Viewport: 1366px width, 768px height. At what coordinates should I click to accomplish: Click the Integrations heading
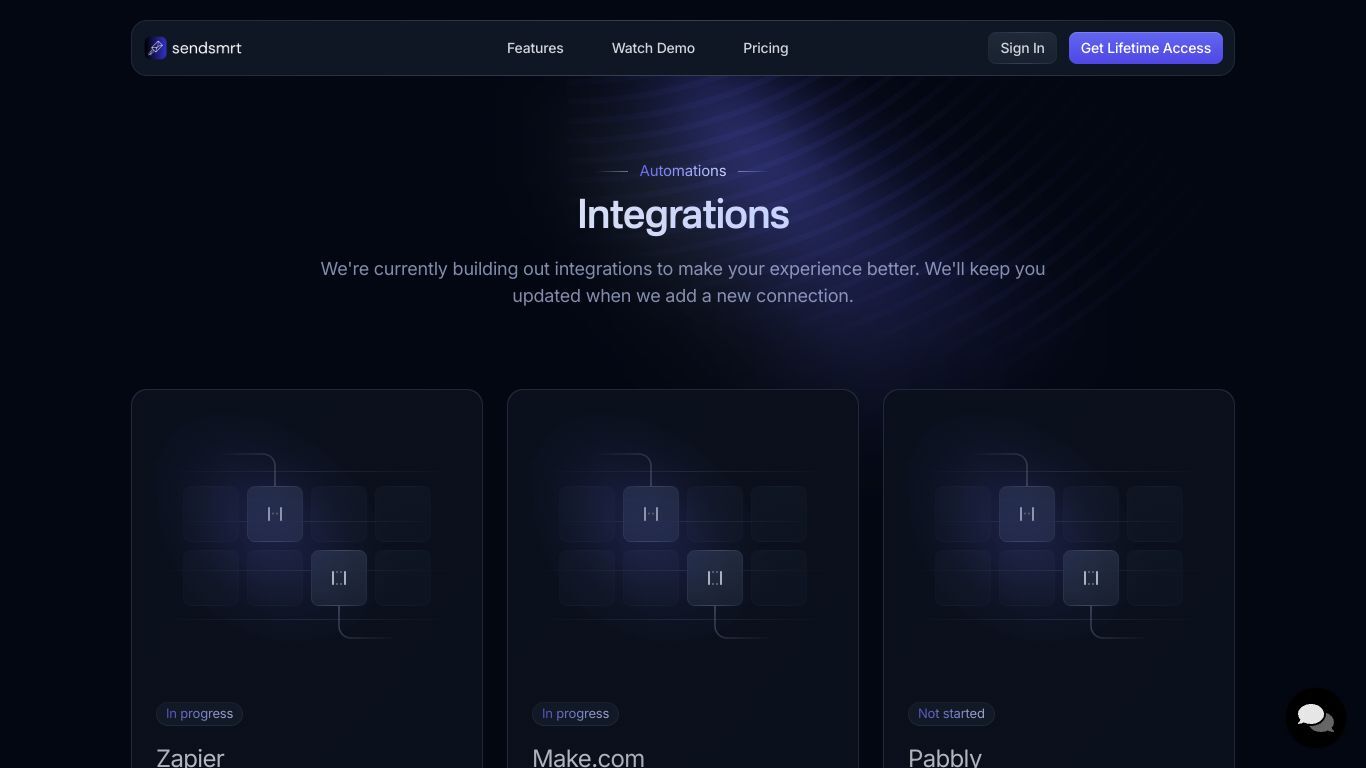(683, 215)
